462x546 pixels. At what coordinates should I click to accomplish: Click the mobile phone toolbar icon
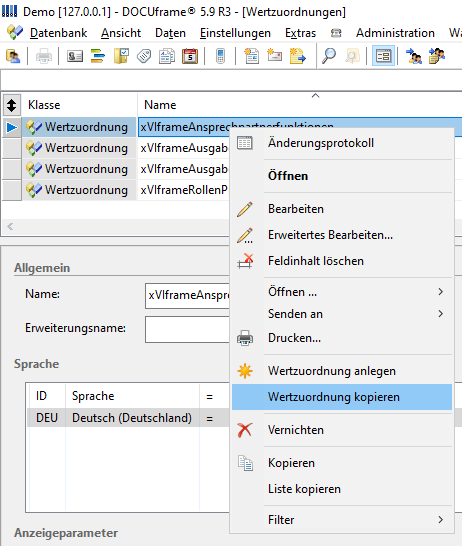click(220, 56)
